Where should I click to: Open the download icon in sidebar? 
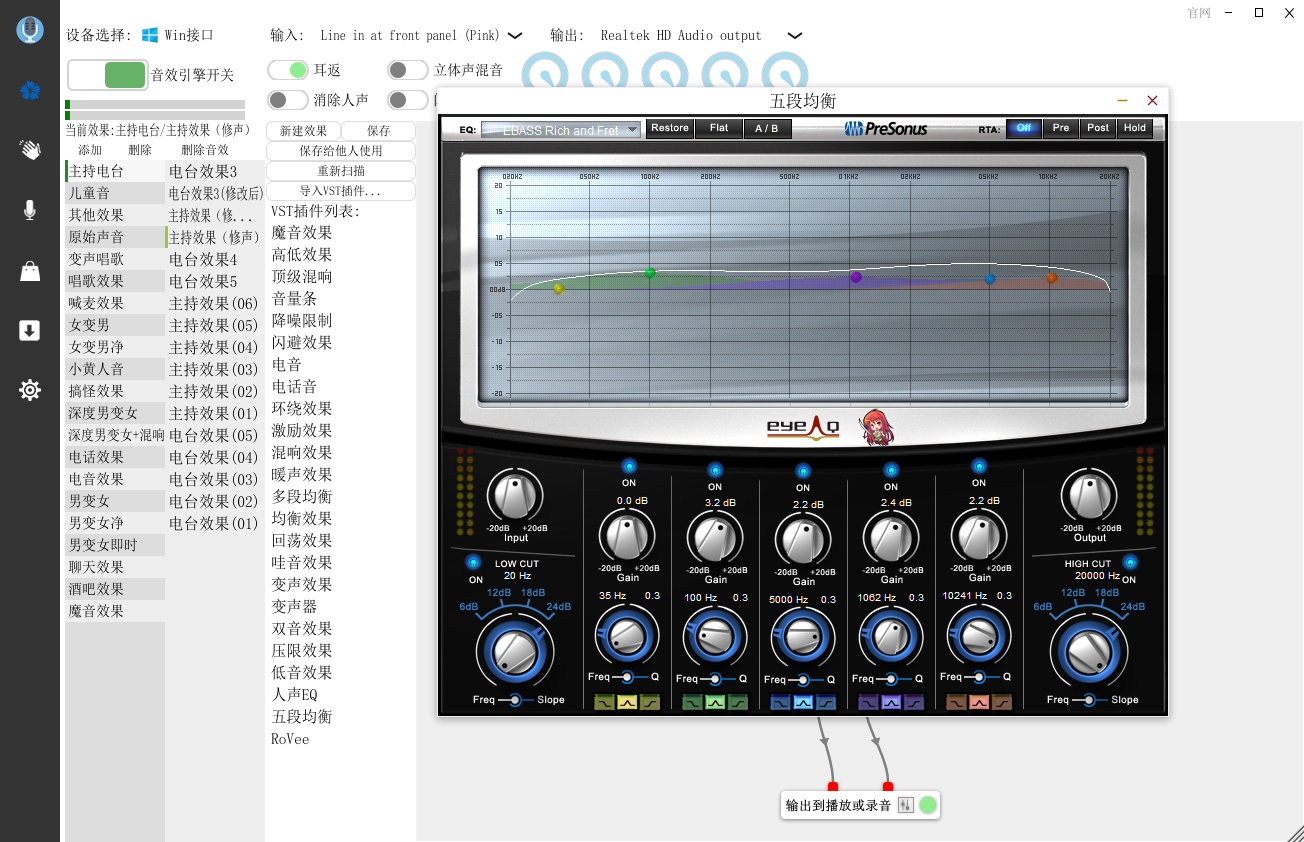(x=30, y=330)
